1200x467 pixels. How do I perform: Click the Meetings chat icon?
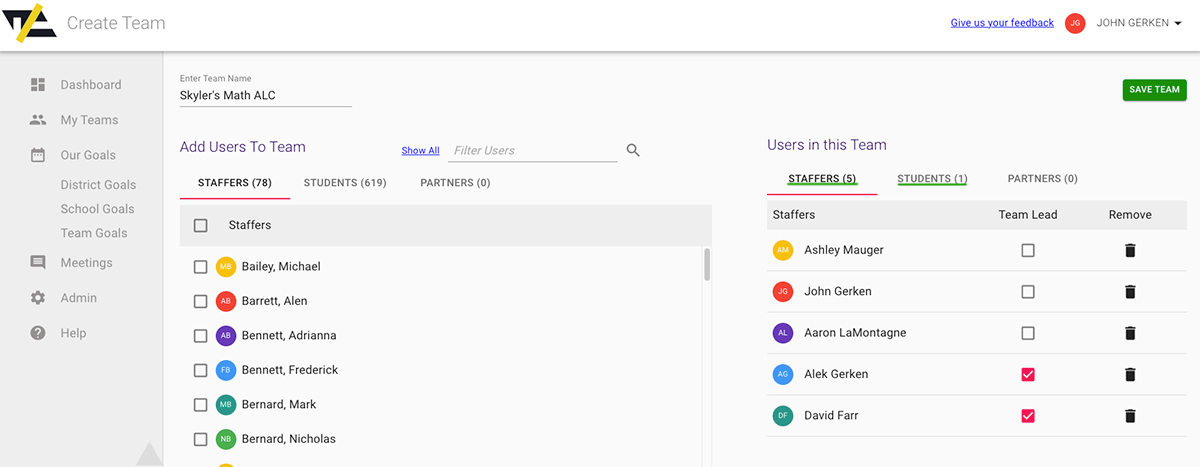click(38, 263)
